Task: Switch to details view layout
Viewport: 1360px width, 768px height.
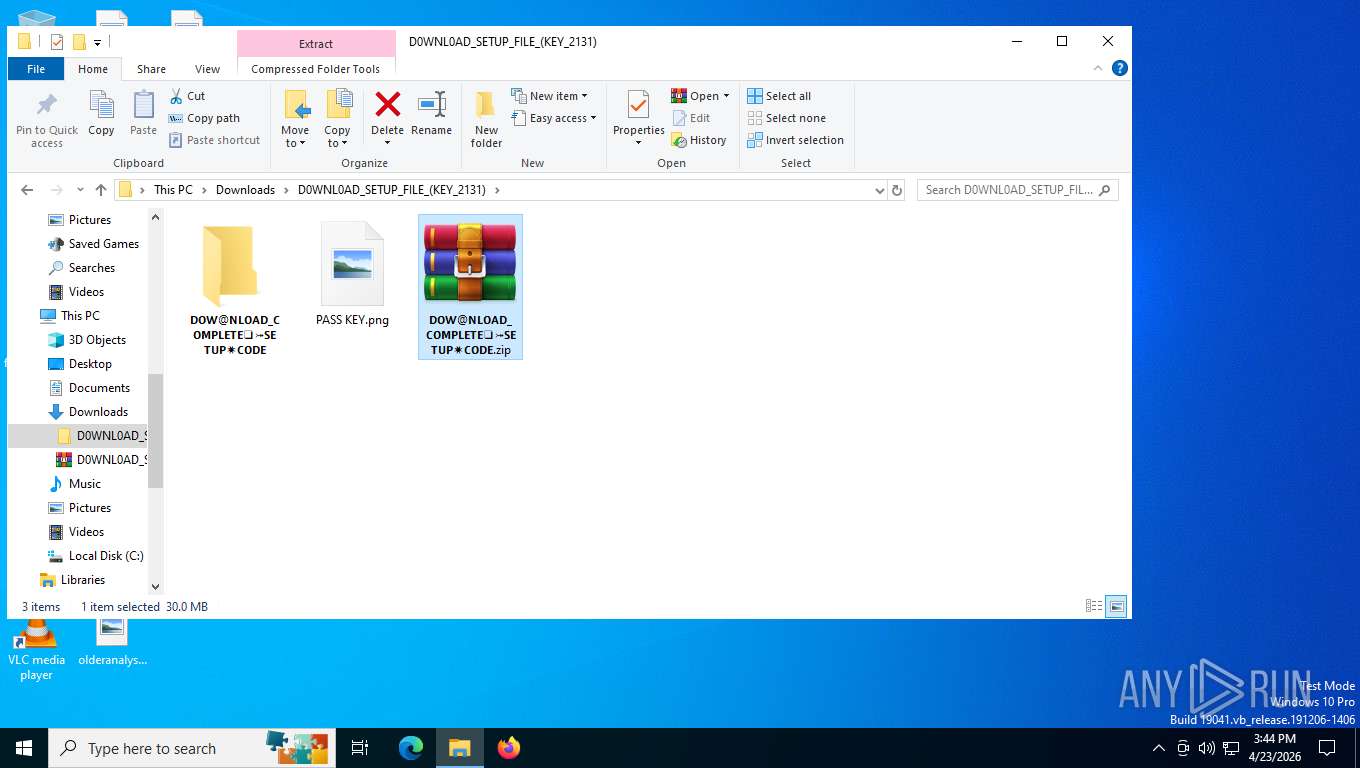Action: (x=1094, y=606)
